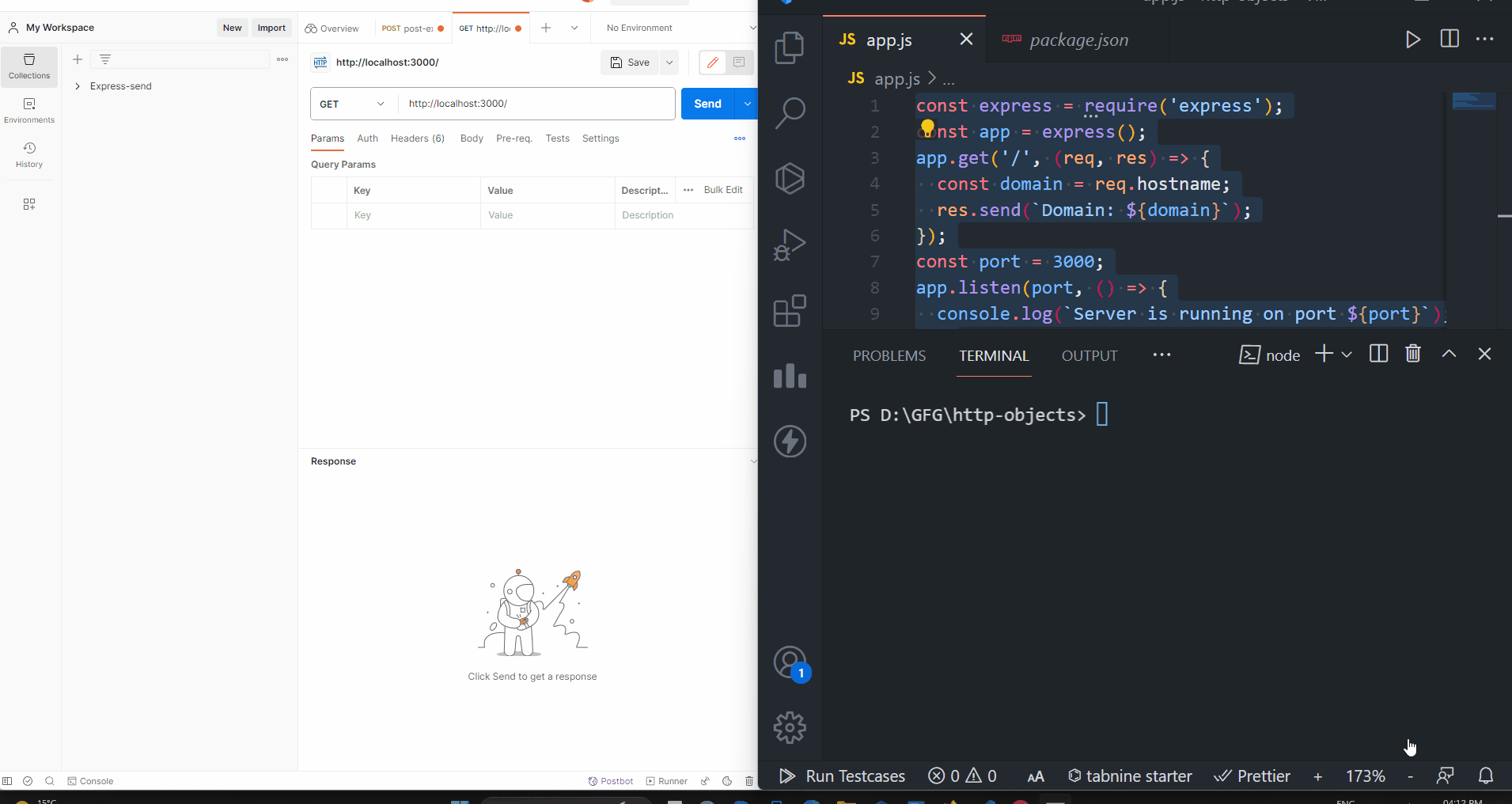The width and height of the screenshot is (1512, 804).
Task: Split the VS Code editor to the right
Action: coord(1449,39)
